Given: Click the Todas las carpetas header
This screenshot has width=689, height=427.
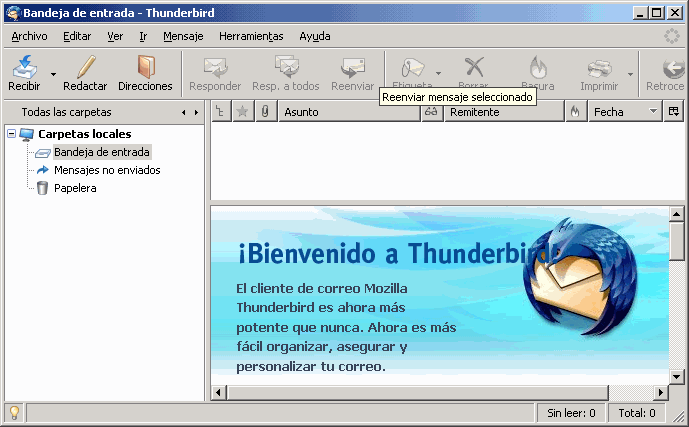Looking at the screenshot, I should (x=66, y=112).
